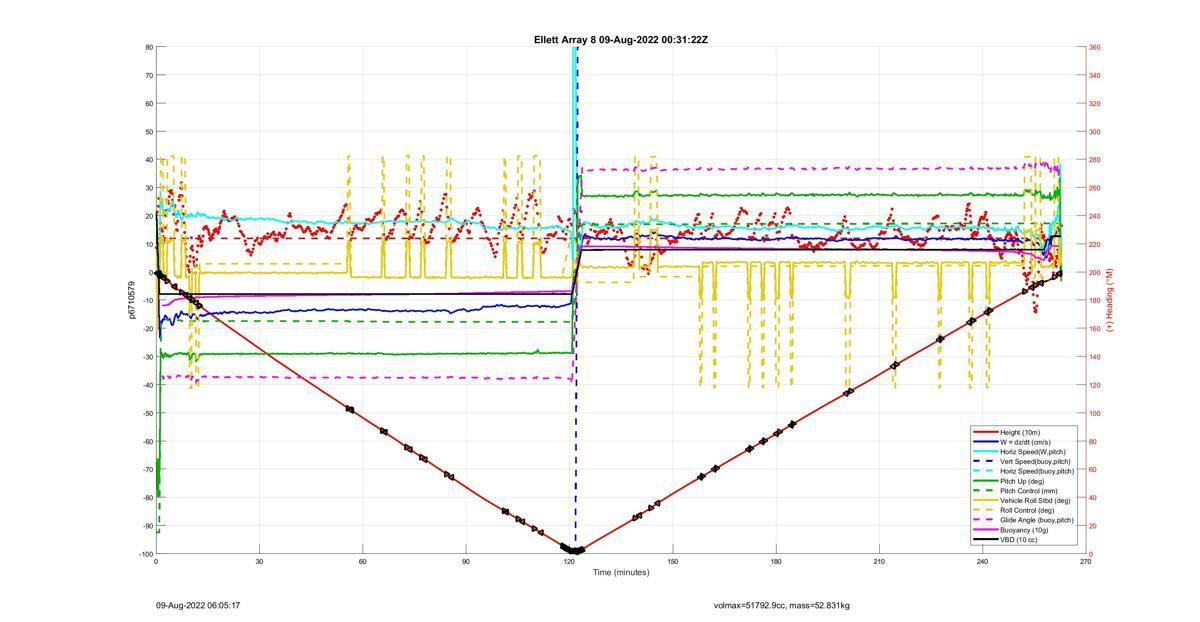The width and height of the screenshot is (1200, 622).
Task: Click the x-axis tick label '30'
Action: coord(259,562)
